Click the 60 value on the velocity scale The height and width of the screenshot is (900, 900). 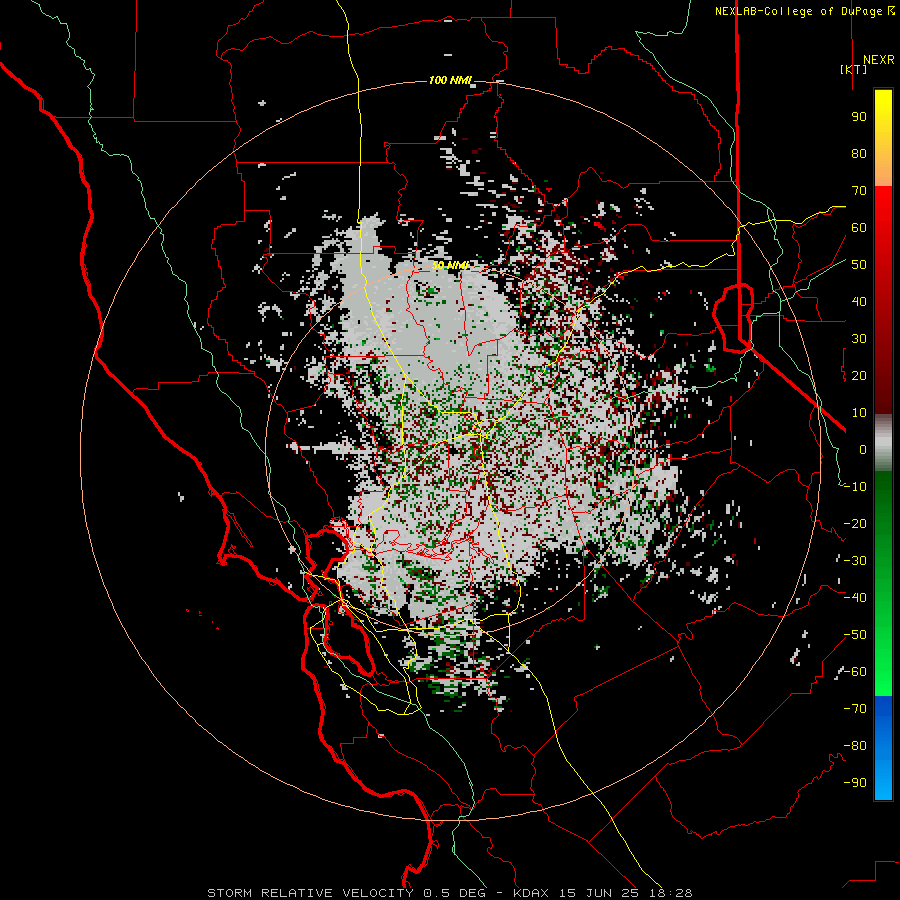click(859, 228)
